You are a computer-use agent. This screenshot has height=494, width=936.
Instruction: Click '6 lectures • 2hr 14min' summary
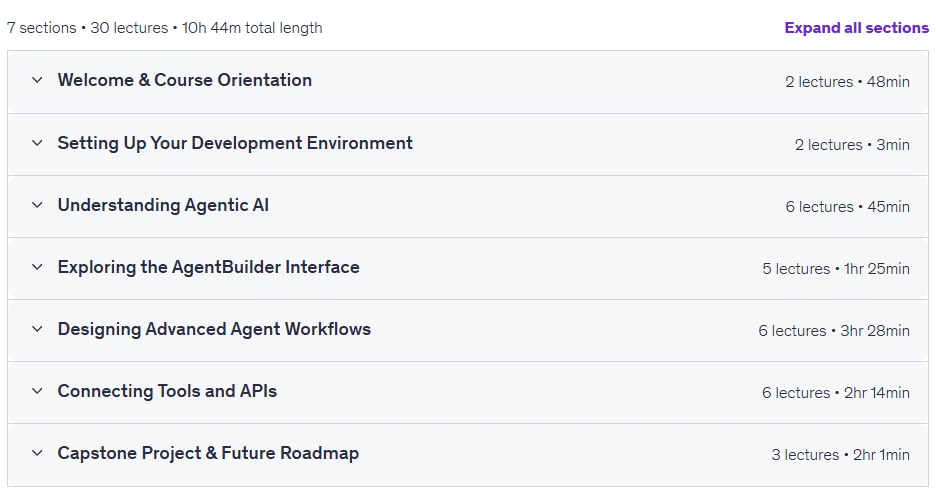836,393
